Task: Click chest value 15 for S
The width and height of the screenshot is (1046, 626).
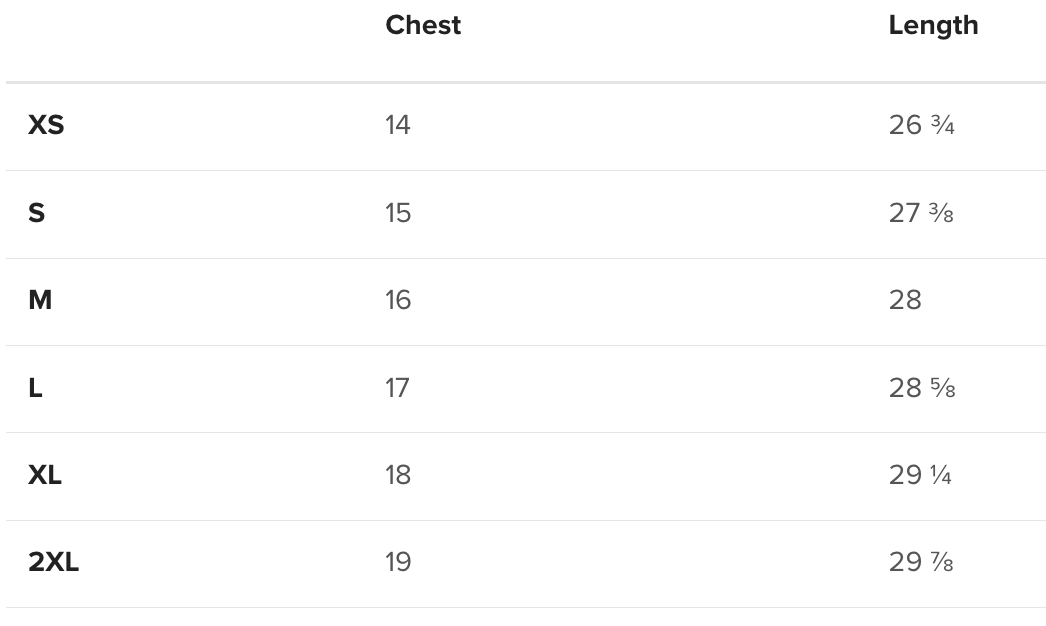Action: 398,213
